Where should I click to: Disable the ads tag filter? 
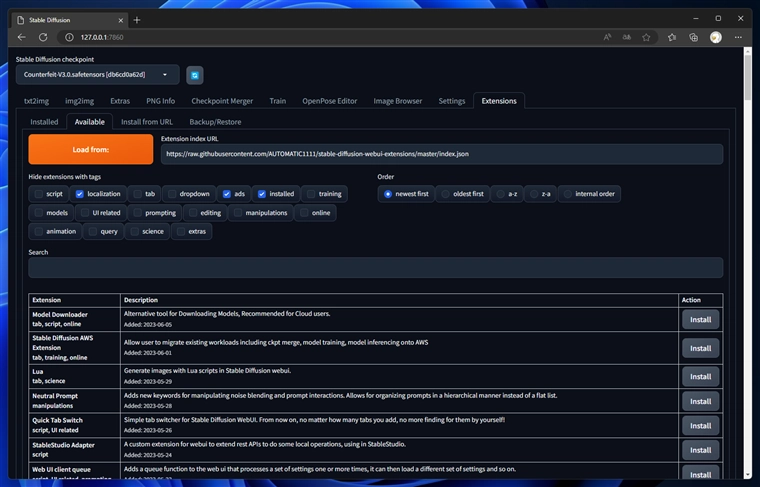click(x=227, y=193)
